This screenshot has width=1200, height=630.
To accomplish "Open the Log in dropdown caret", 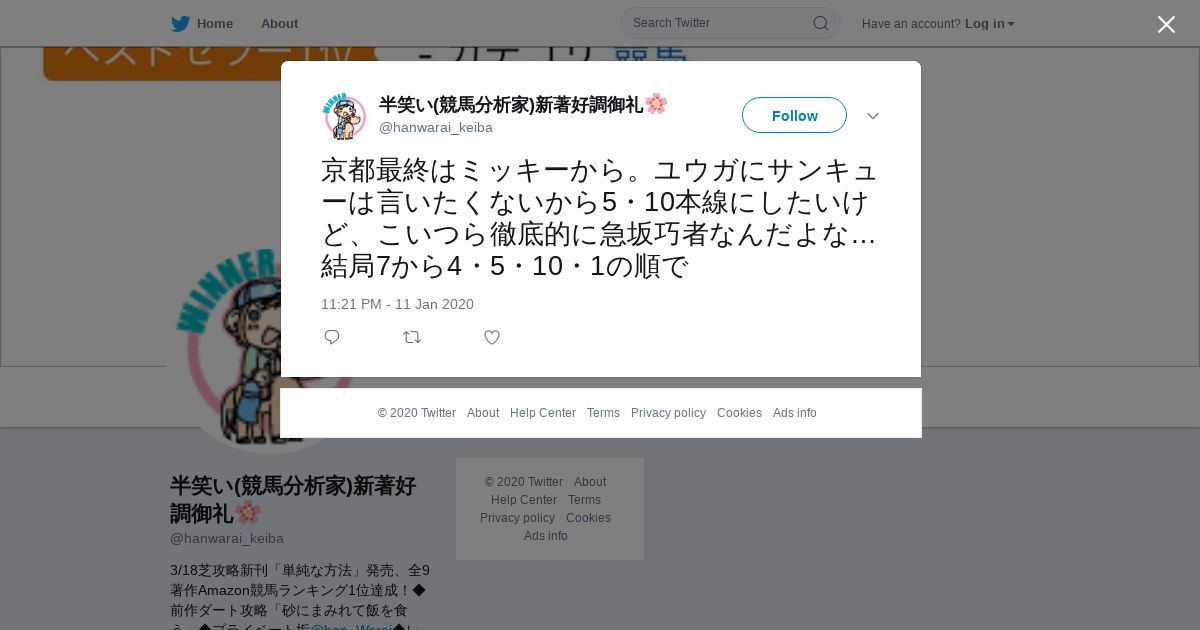I will pyautogui.click(x=1011, y=24).
